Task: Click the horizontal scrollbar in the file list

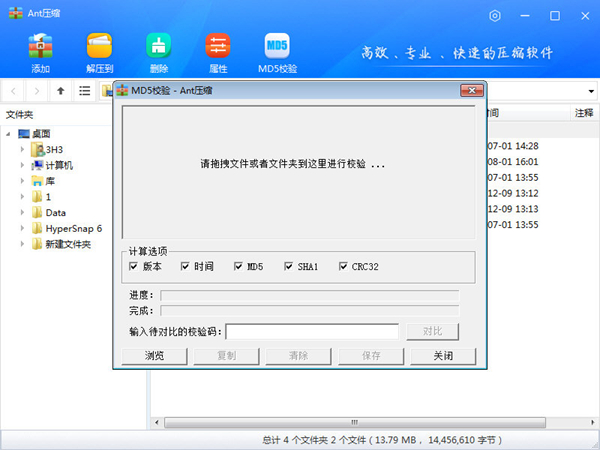Action: point(350,421)
